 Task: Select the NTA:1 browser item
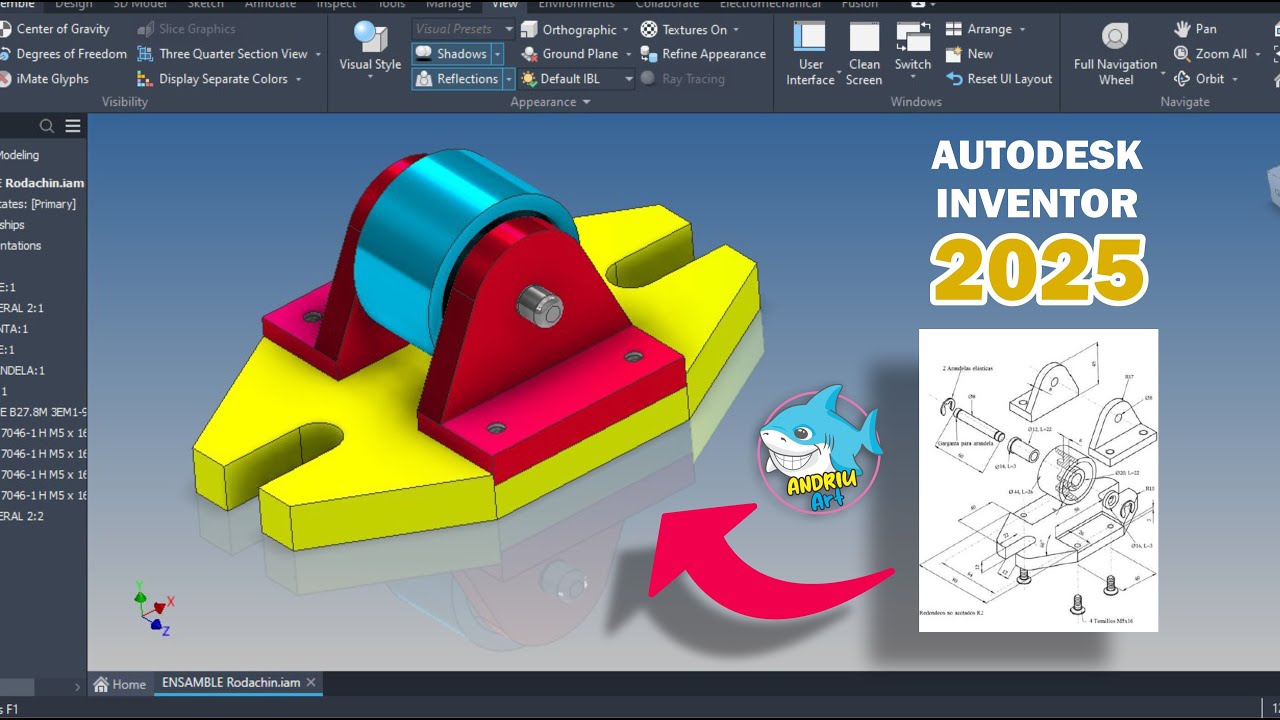coord(14,328)
